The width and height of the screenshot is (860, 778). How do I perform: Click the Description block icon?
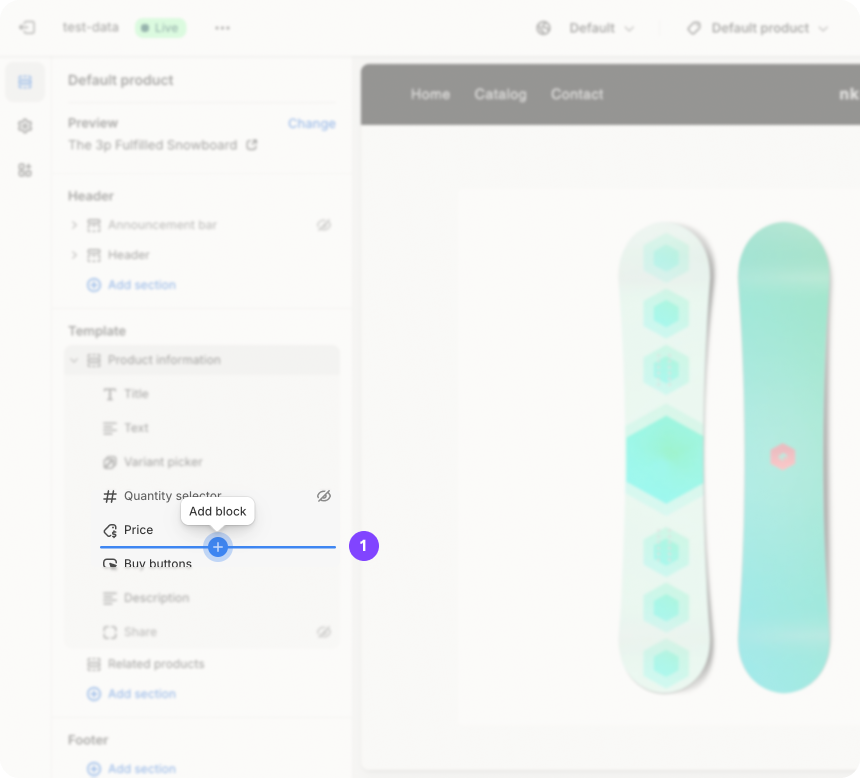click(110, 598)
